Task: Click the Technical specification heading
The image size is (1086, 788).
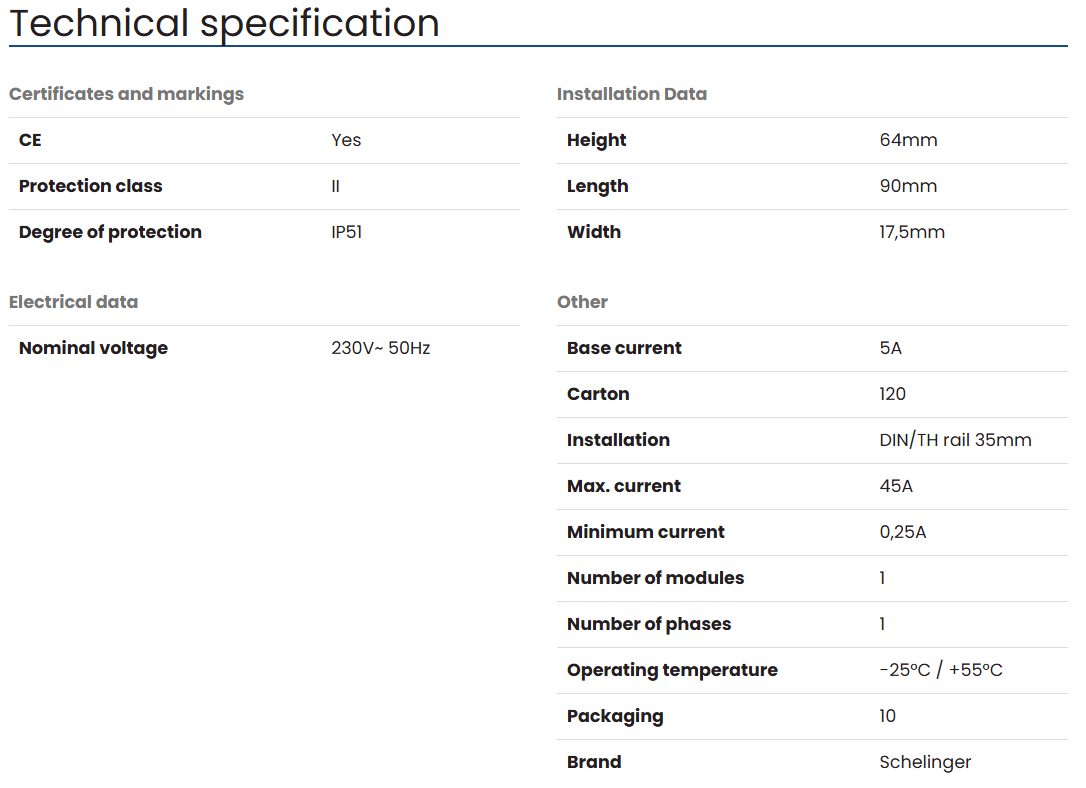Action: pyautogui.click(x=224, y=23)
